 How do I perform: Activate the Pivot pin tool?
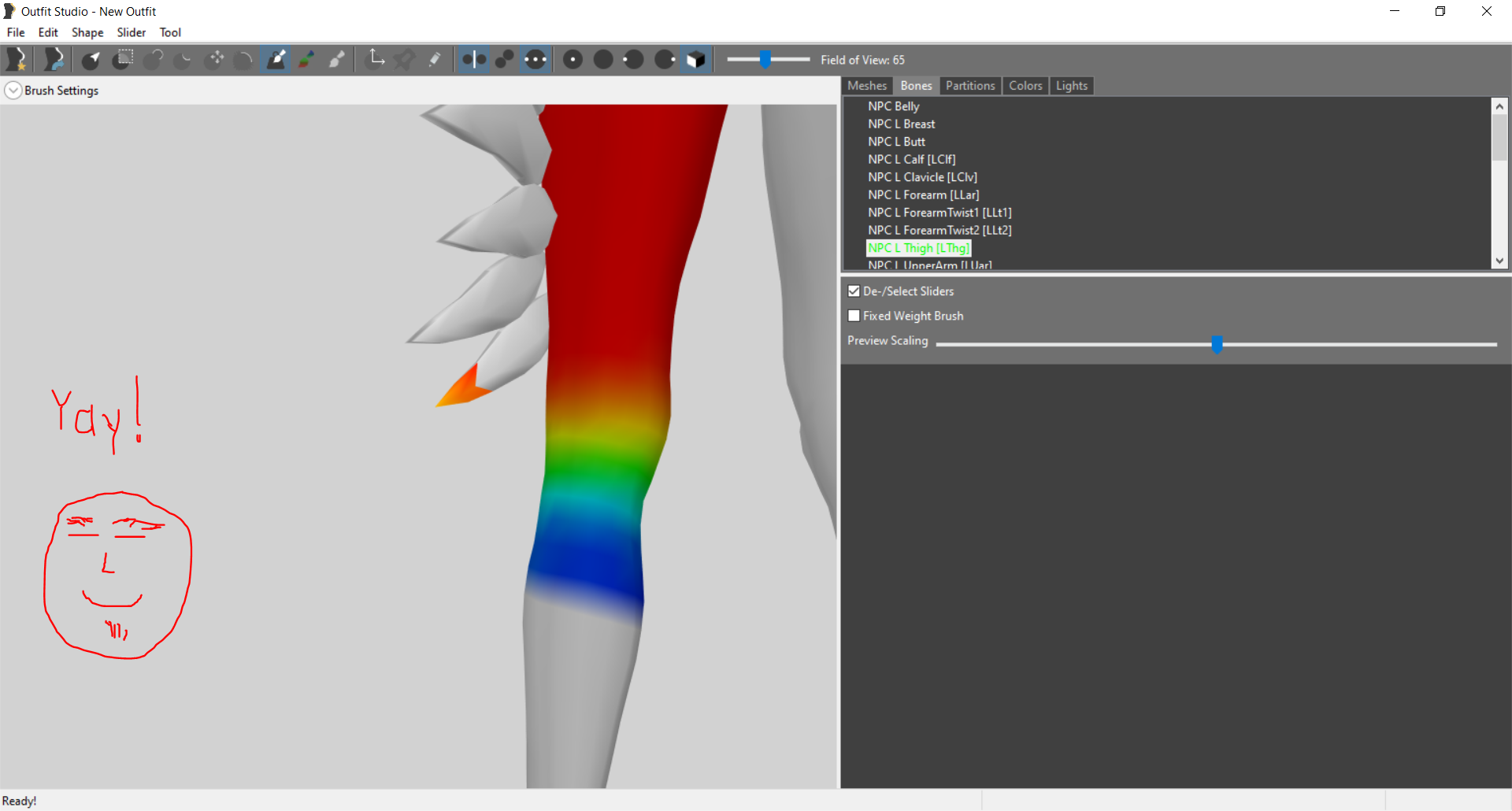pos(405,59)
